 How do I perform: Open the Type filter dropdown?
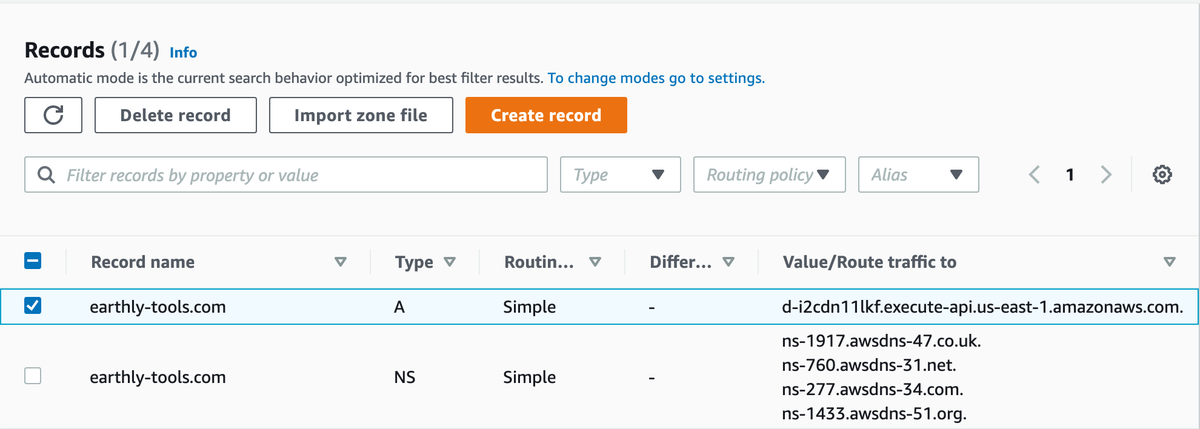click(x=620, y=175)
